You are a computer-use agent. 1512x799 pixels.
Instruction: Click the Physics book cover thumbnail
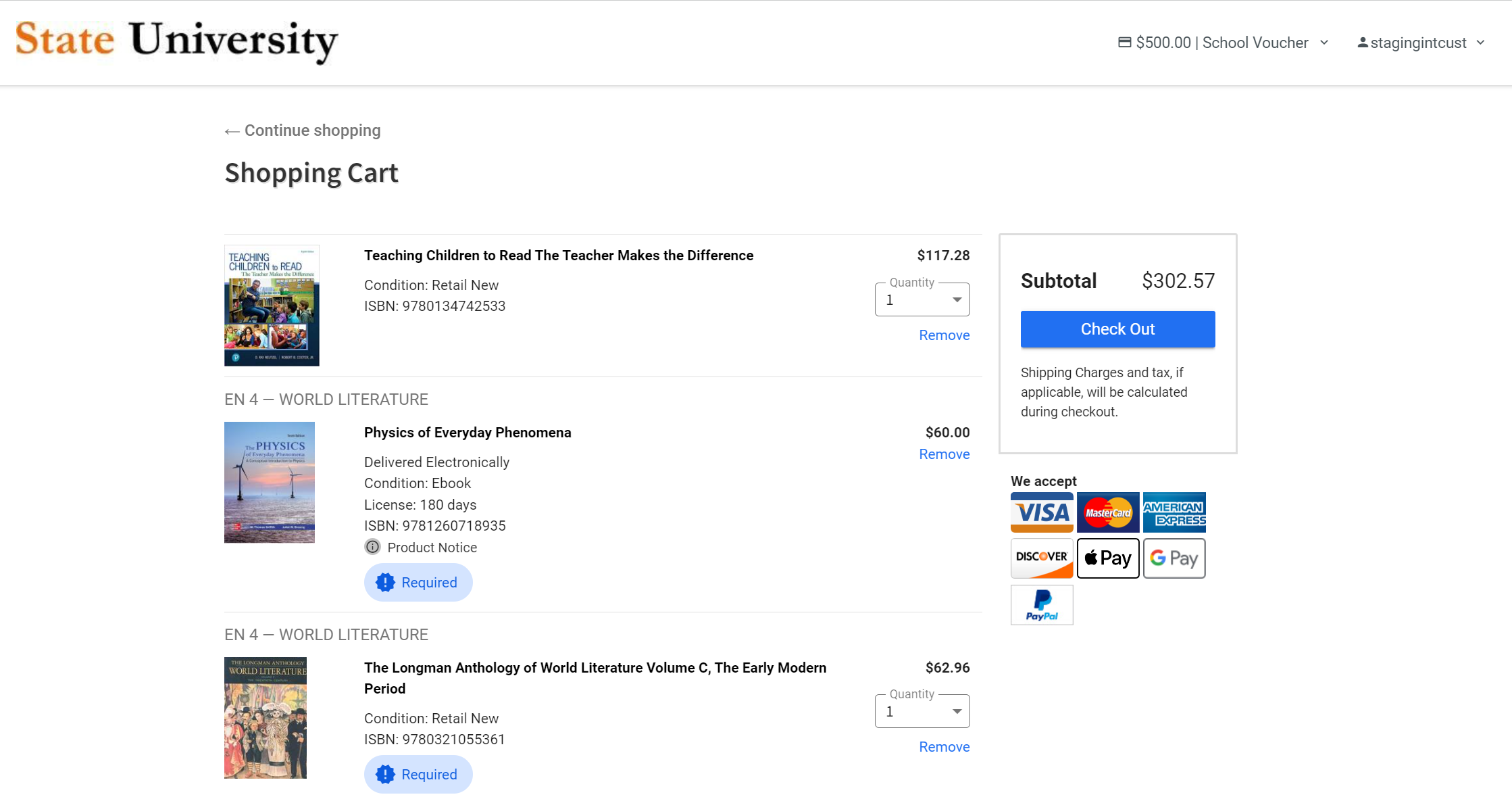coord(269,482)
